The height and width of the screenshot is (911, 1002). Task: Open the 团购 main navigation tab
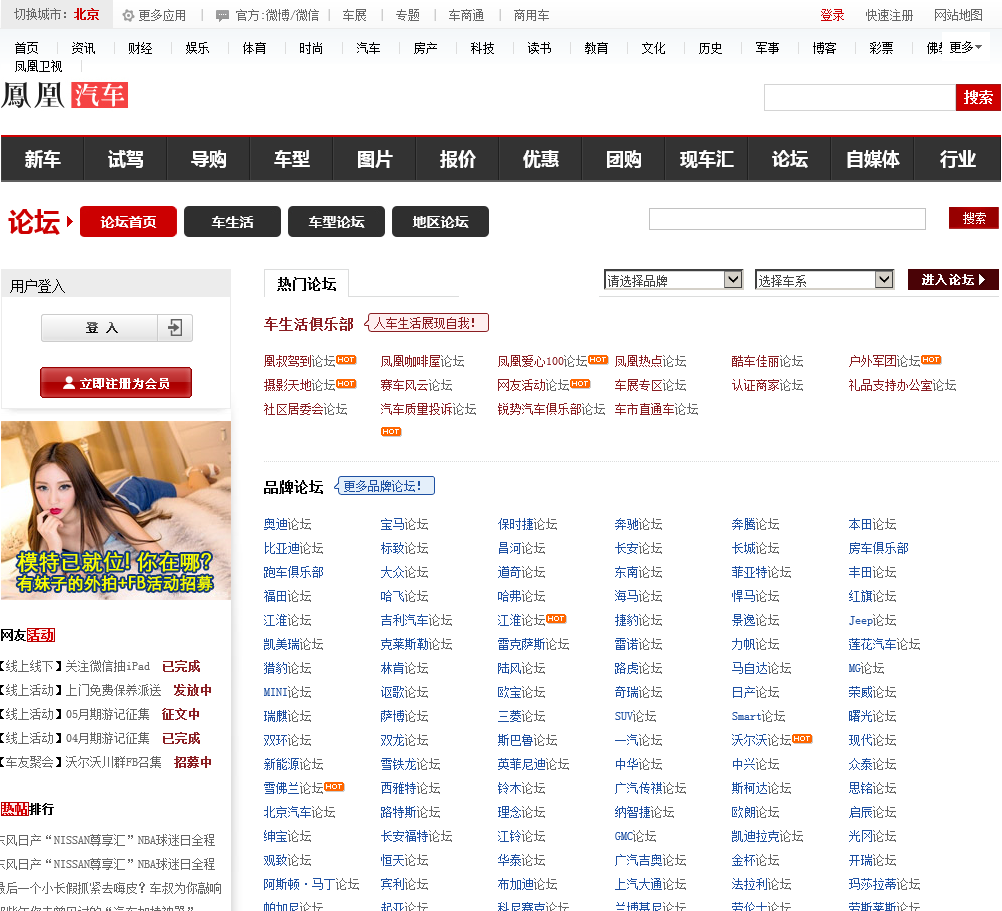click(x=624, y=159)
